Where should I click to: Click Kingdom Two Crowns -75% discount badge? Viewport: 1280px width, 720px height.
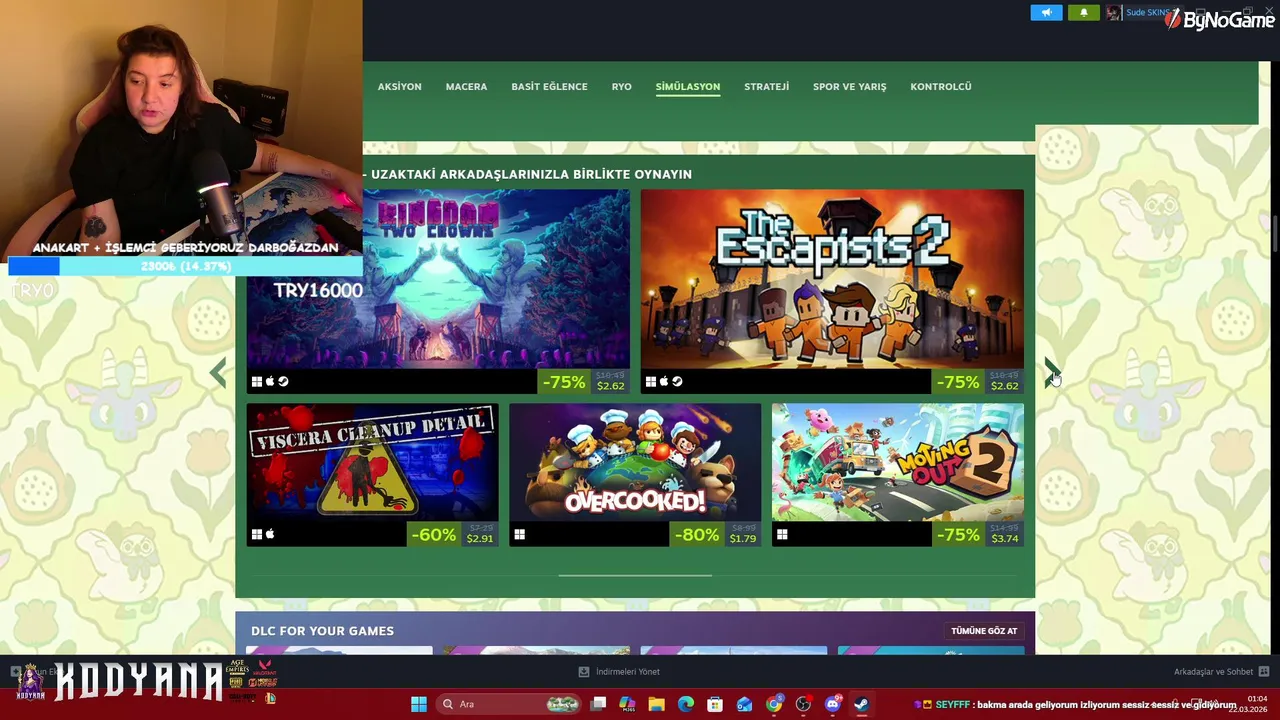tap(564, 382)
